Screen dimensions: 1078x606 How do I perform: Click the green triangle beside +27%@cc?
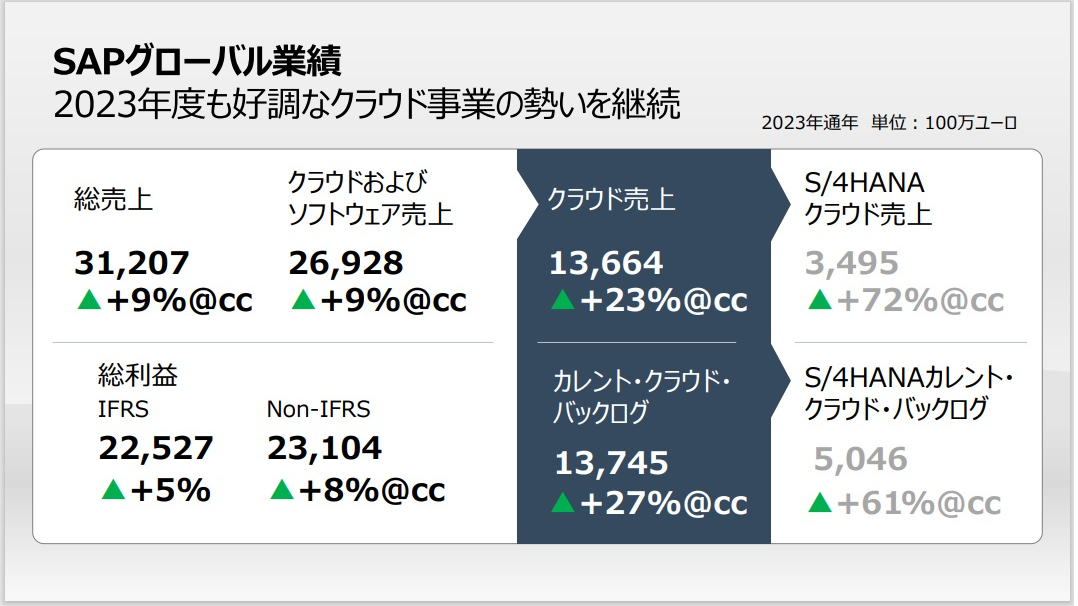pos(562,504)
